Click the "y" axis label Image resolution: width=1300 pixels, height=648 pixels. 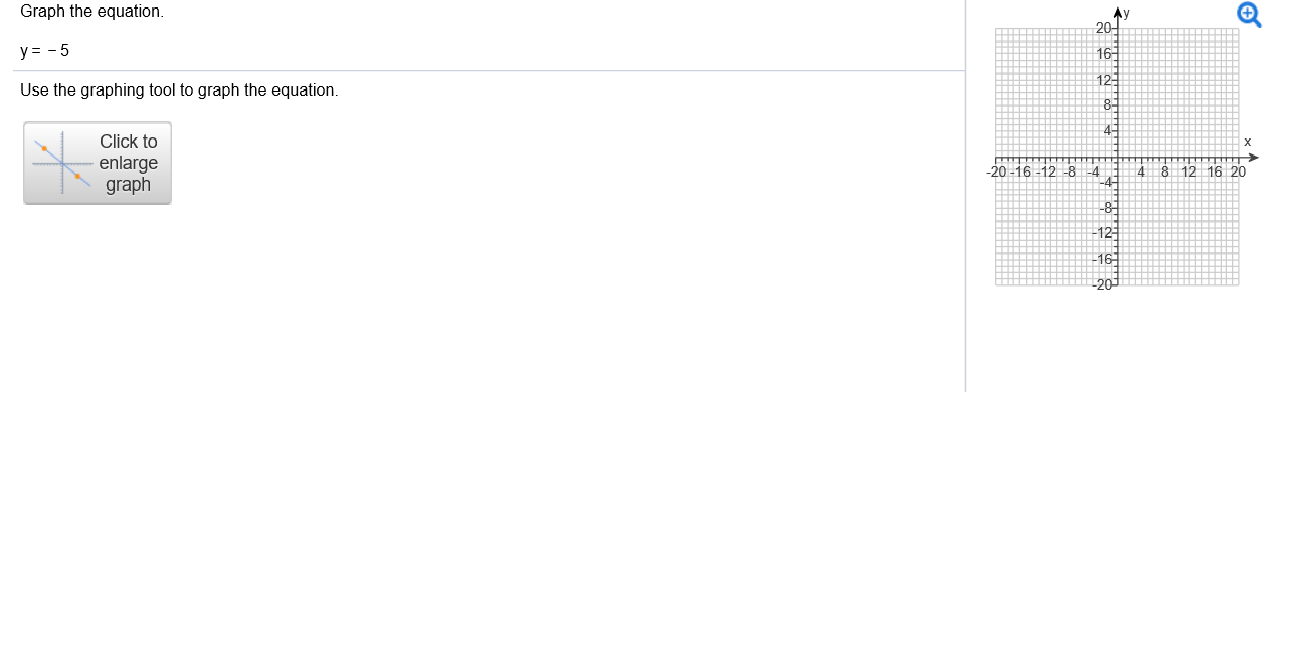tap(1124, 12)
